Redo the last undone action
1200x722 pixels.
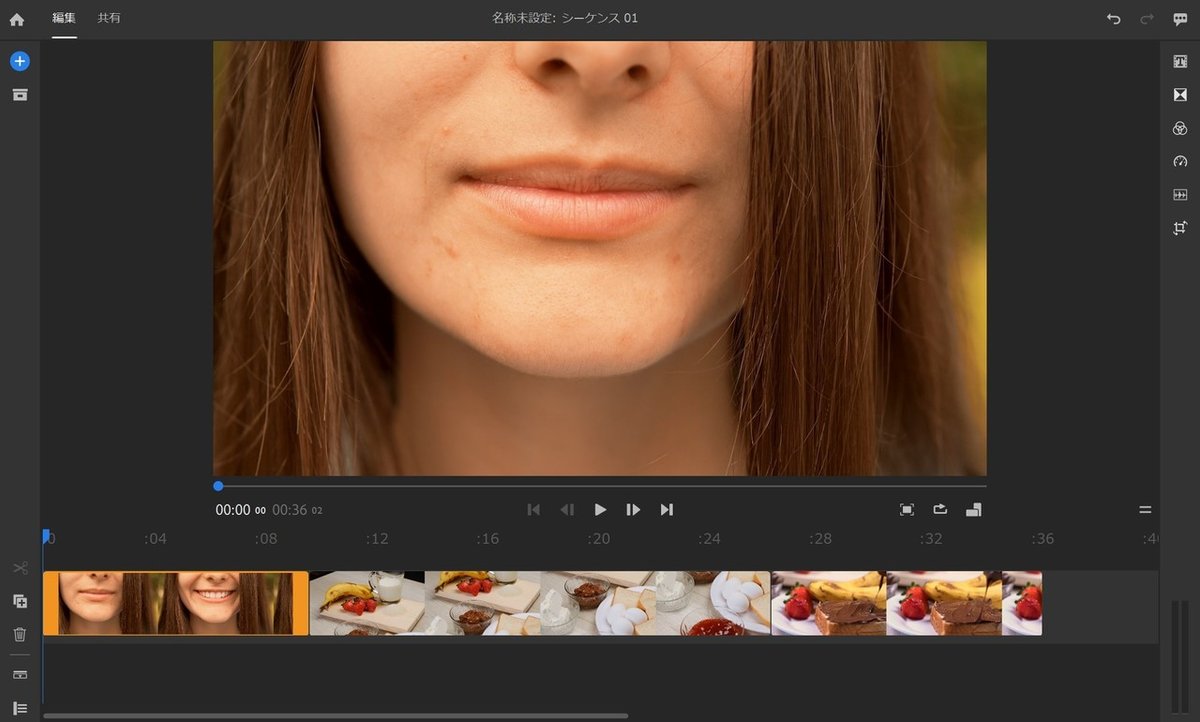coord(1147,19)
